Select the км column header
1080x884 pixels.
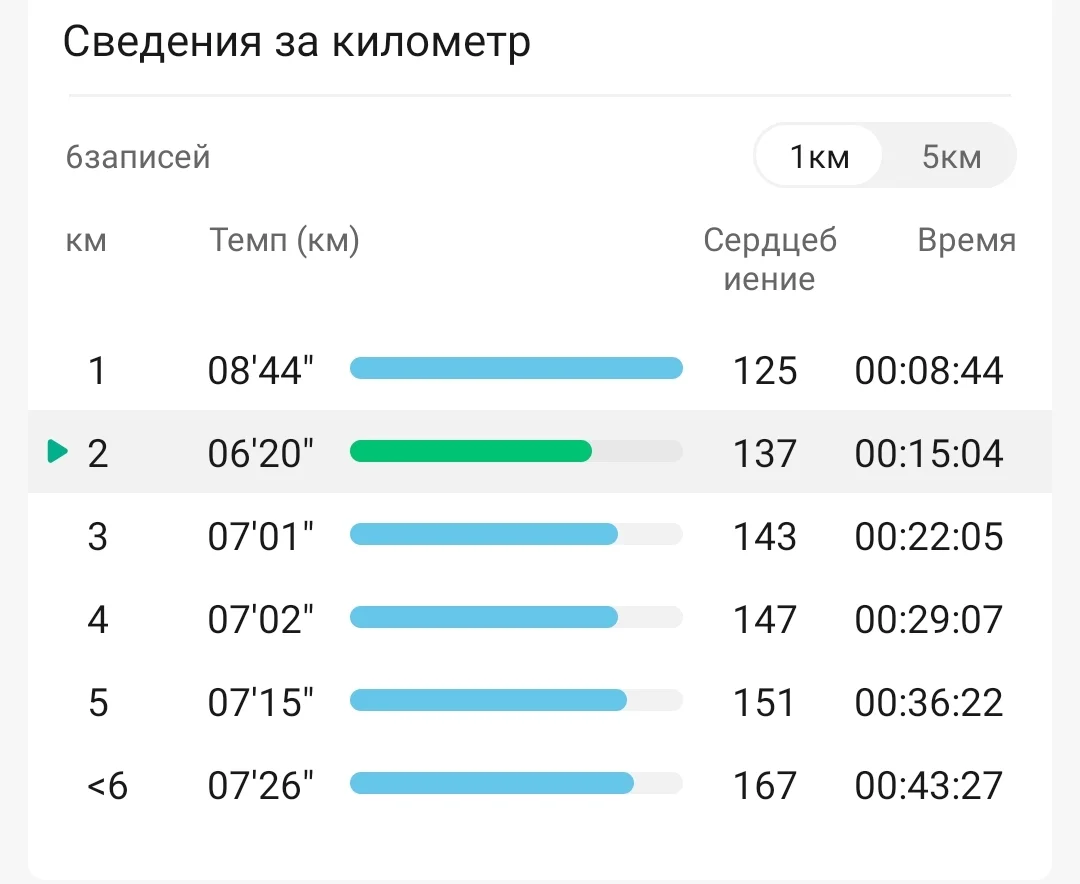tap(86, 240)
